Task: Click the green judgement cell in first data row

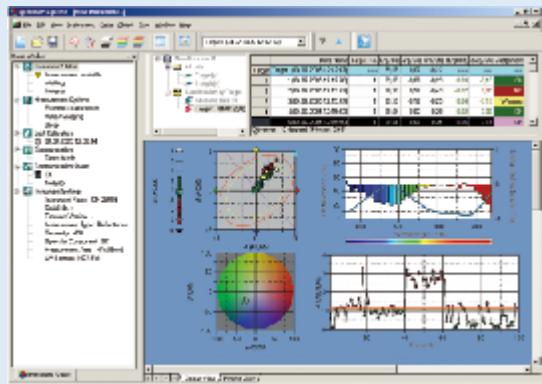Action: tap(508, 80)
